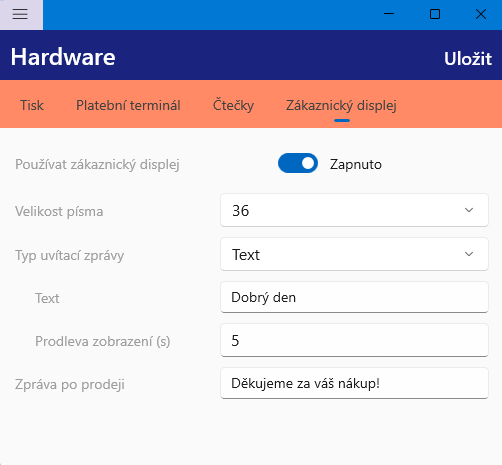The height and width of the screenshot is (465, 502).
Task: Focus the Dobrý den text field
Action: (x=354, y=297)
